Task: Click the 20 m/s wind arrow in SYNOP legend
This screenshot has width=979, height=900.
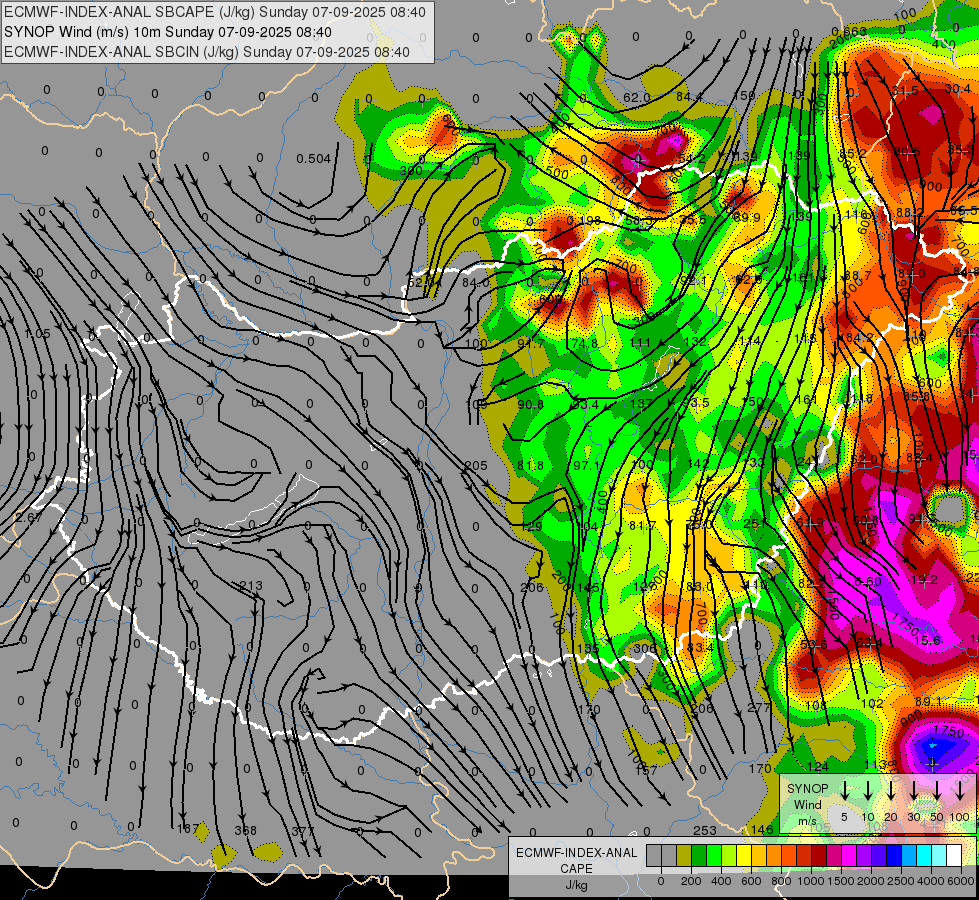Action: 891,791
